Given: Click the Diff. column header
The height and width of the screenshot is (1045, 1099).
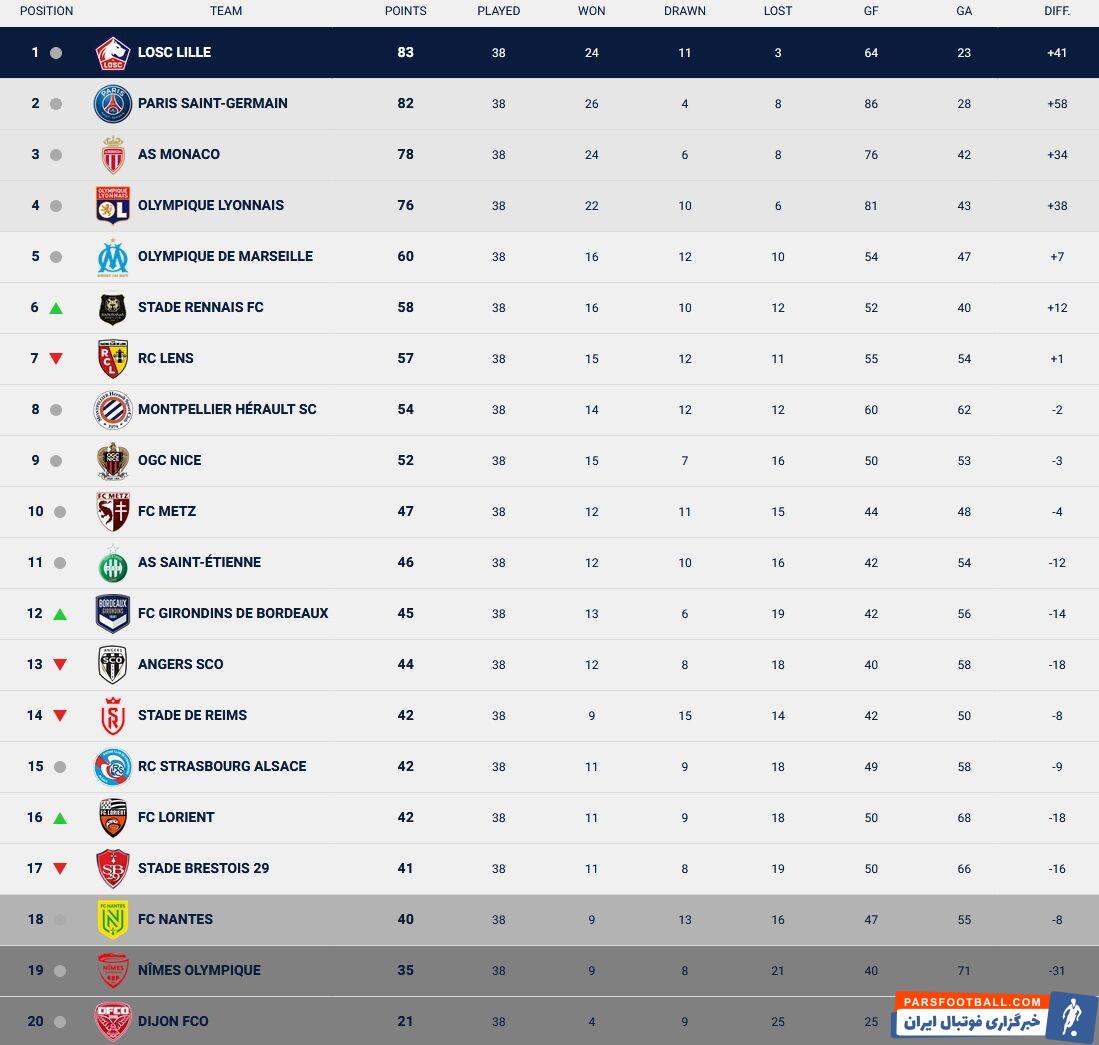Looking at the screenshot, I should click(1056, 11).
